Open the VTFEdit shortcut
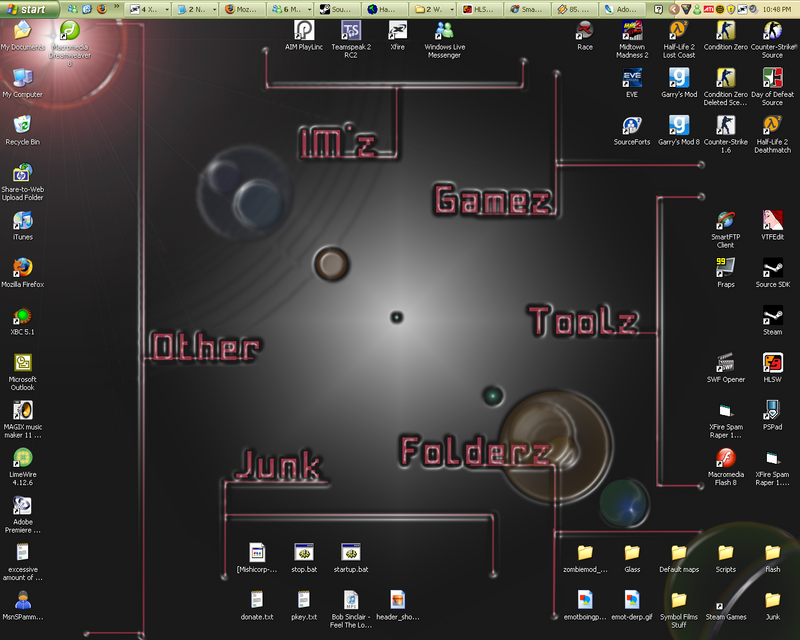The width and height of the screenshot is (800, 640). (772, 221)
